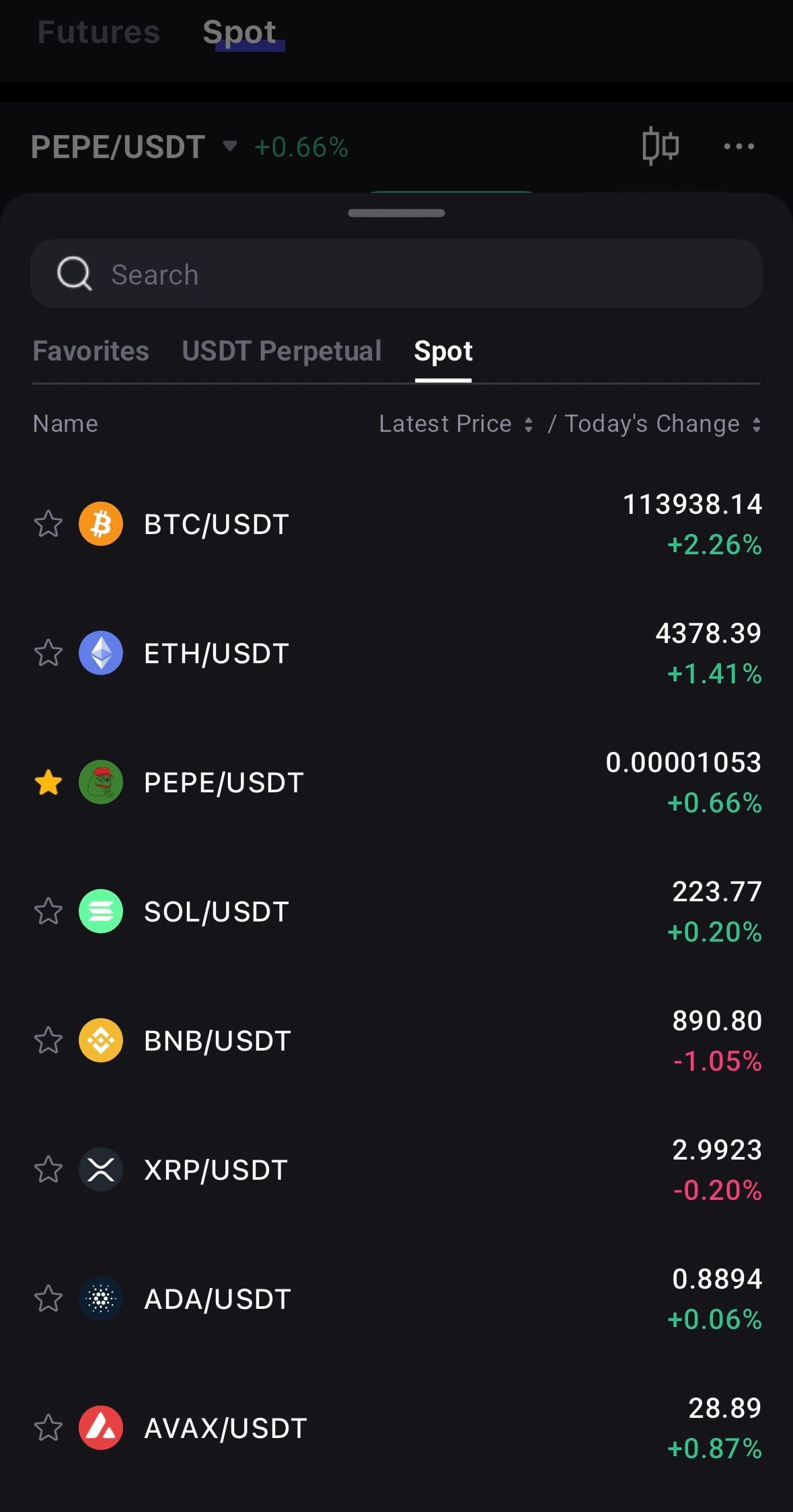Open the three-dot more options menu
The image size is (793, 1512).
click(739, 147)
